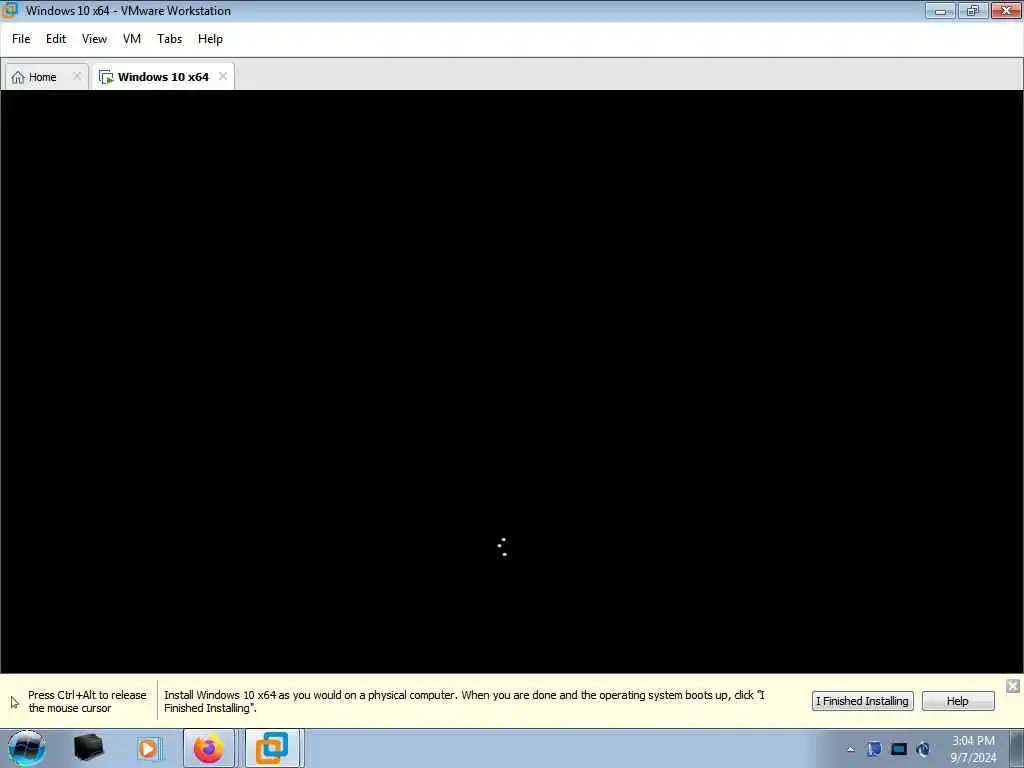Restore down the VMware Workstation window
The width and height of the screenshot is (1024, 768).
tap(973, 10)
